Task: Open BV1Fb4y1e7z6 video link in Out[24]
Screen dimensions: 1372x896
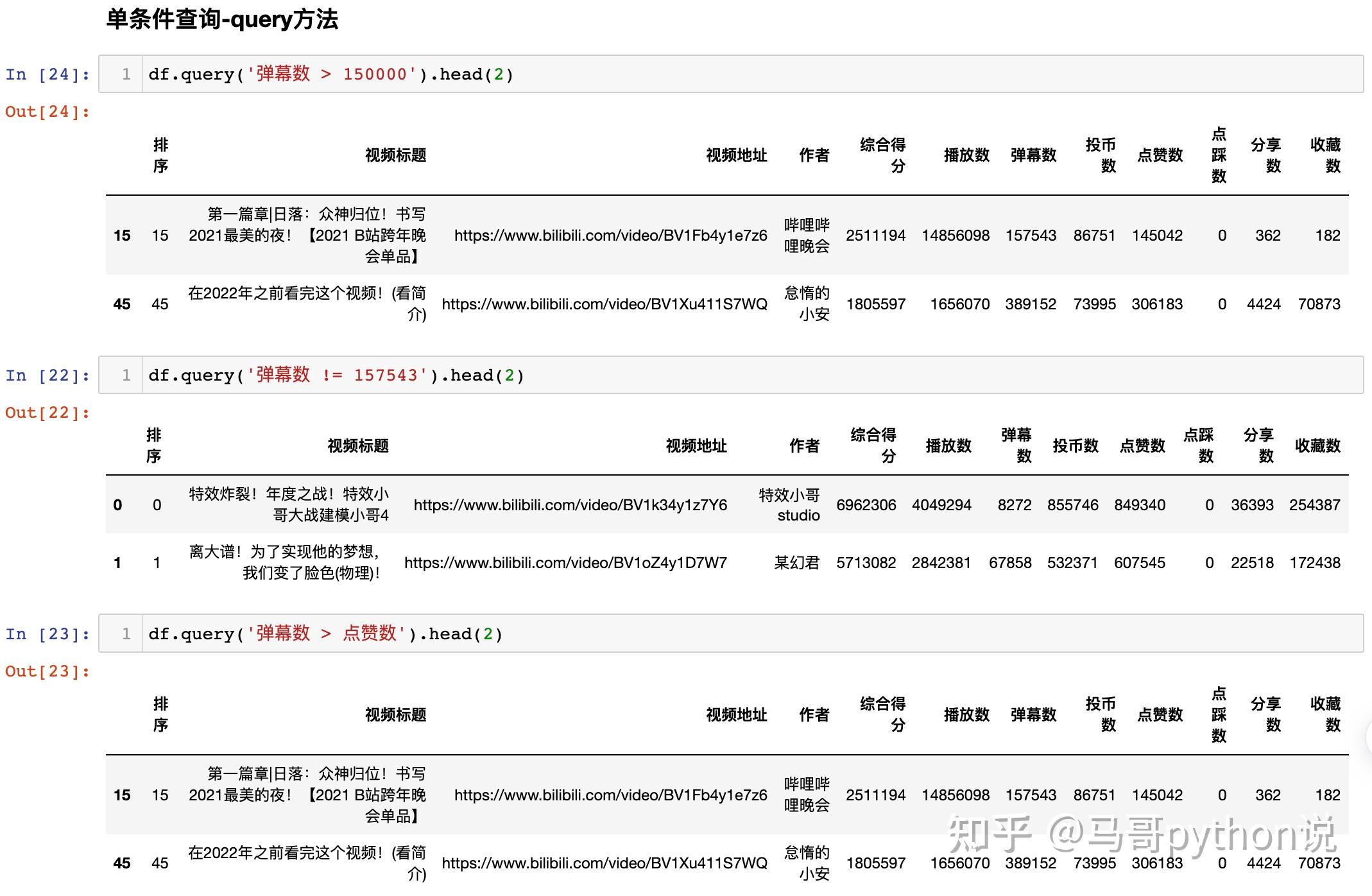Action: pos(610,236)
